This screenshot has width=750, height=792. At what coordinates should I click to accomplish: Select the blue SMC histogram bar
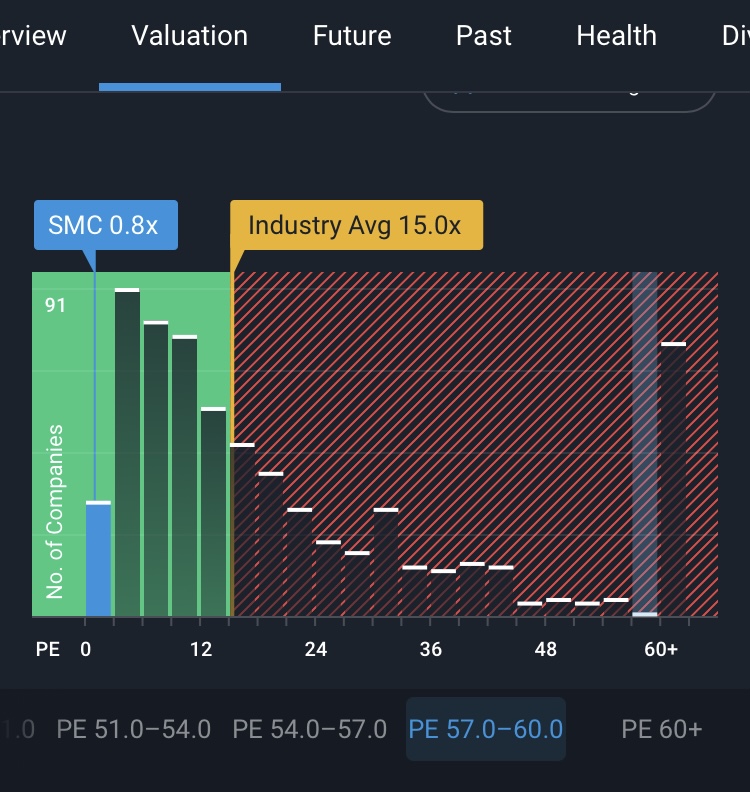(98, 558)
